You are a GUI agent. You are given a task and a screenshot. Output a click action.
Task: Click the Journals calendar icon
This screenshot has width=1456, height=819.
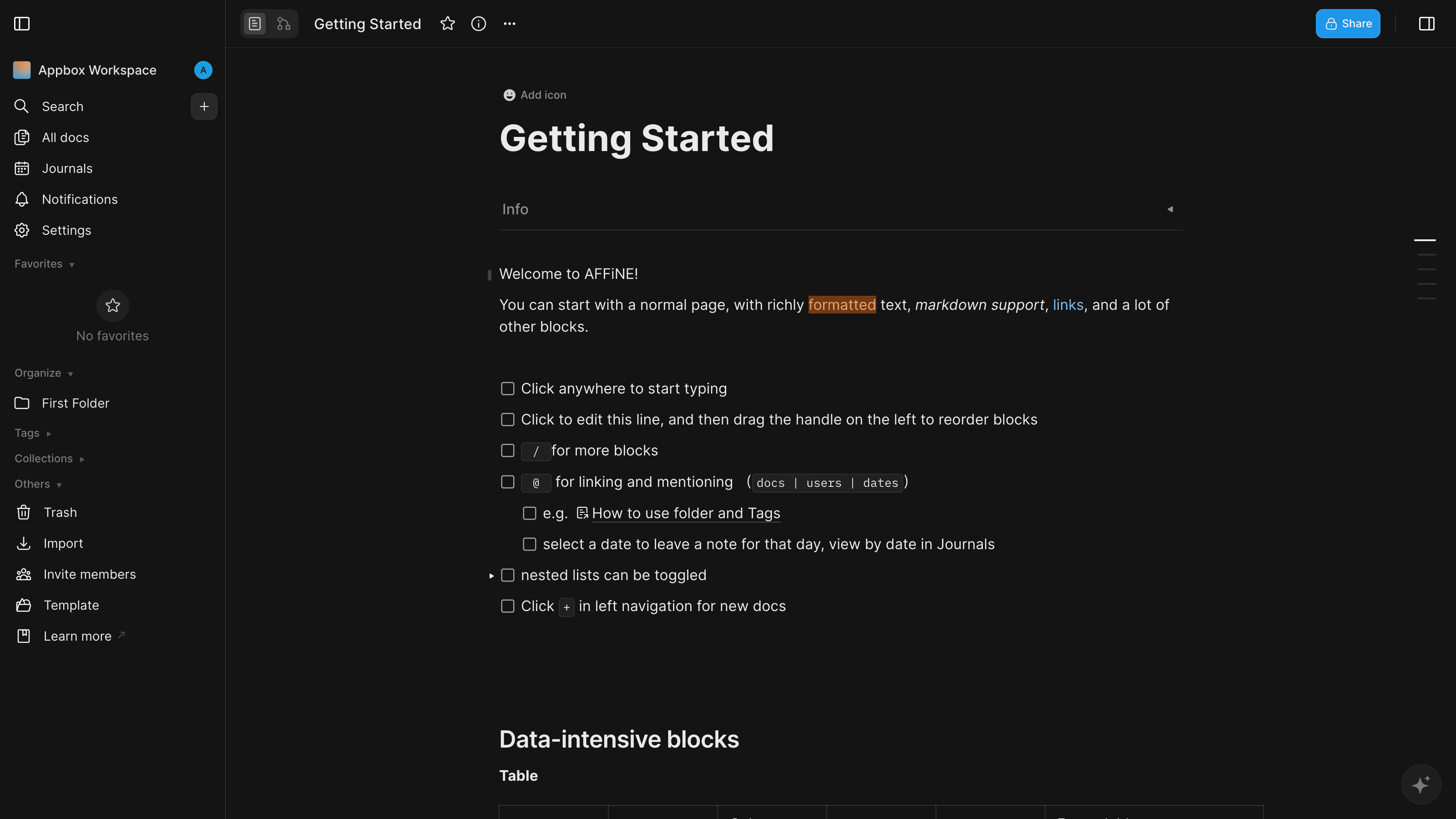[x=21, y=168]
